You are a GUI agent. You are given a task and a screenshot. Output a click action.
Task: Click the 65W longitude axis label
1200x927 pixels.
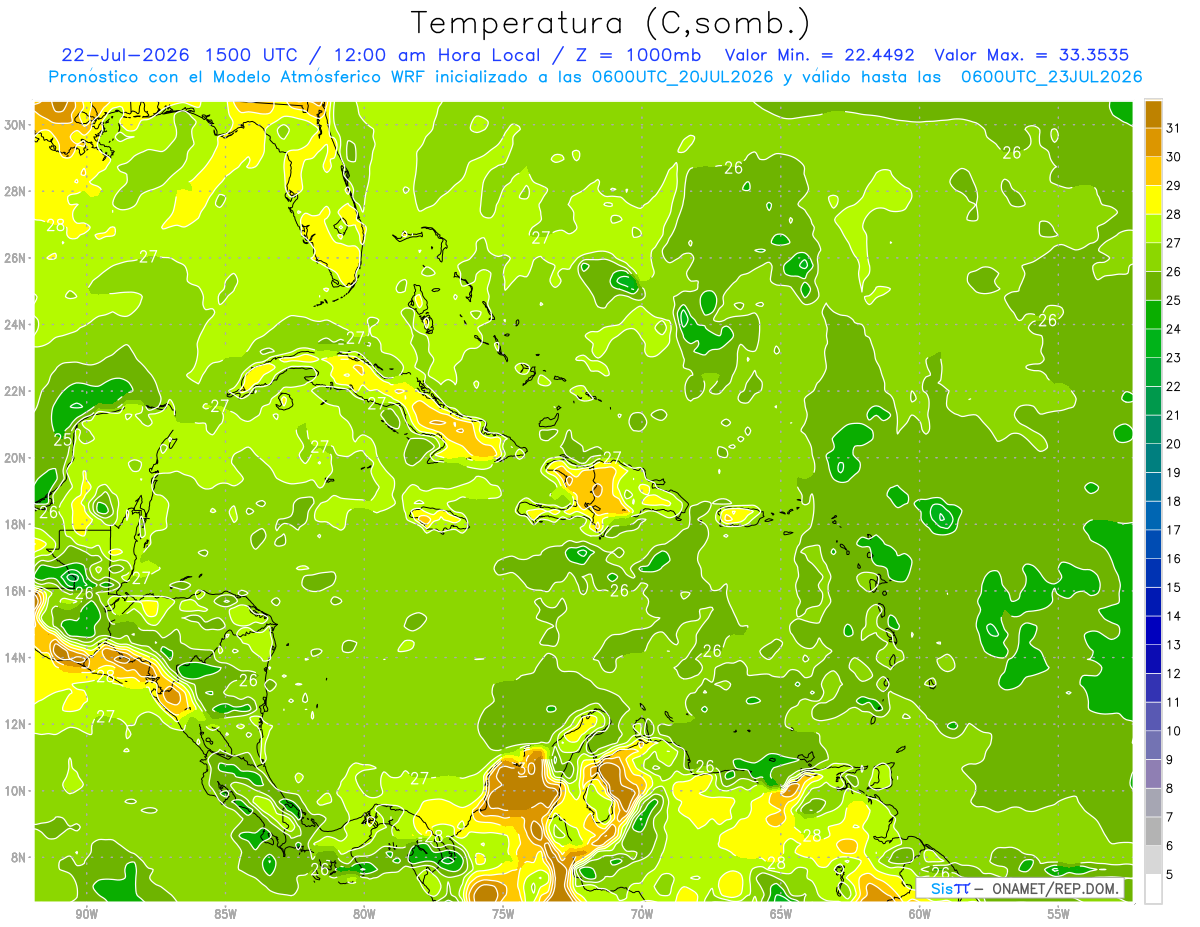pos(781,914)
